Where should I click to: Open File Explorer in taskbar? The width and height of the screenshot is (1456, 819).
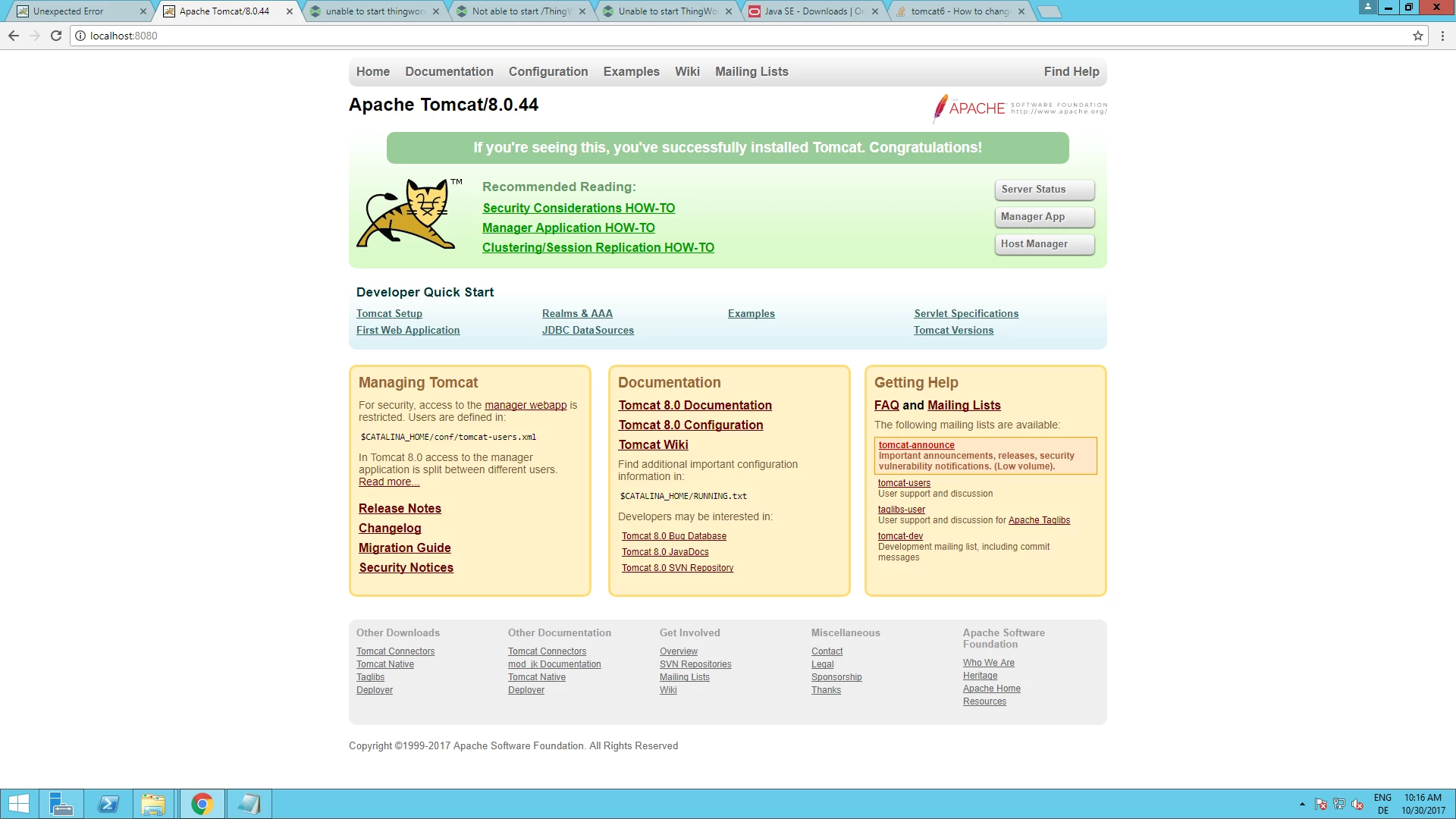point(153,804)
